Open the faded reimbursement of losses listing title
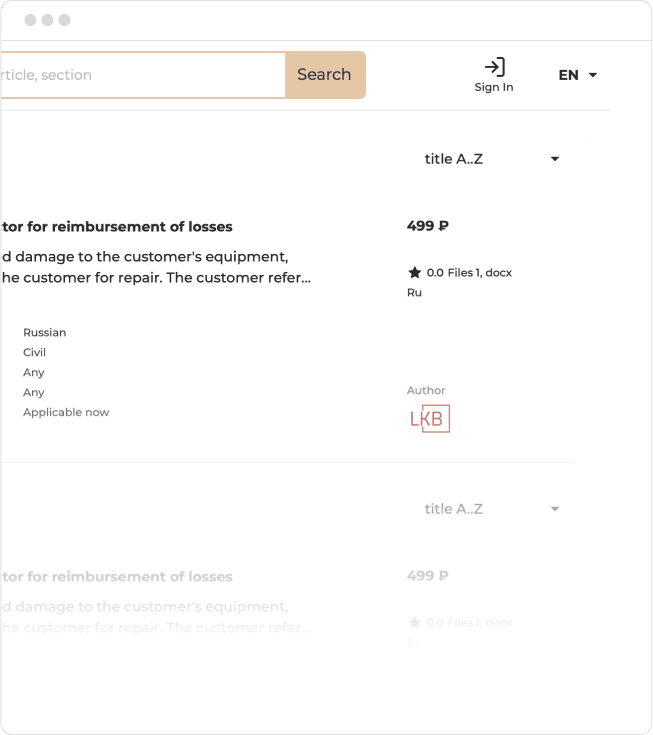The width and height of the screenshot is (653, 735). (116, 576)
